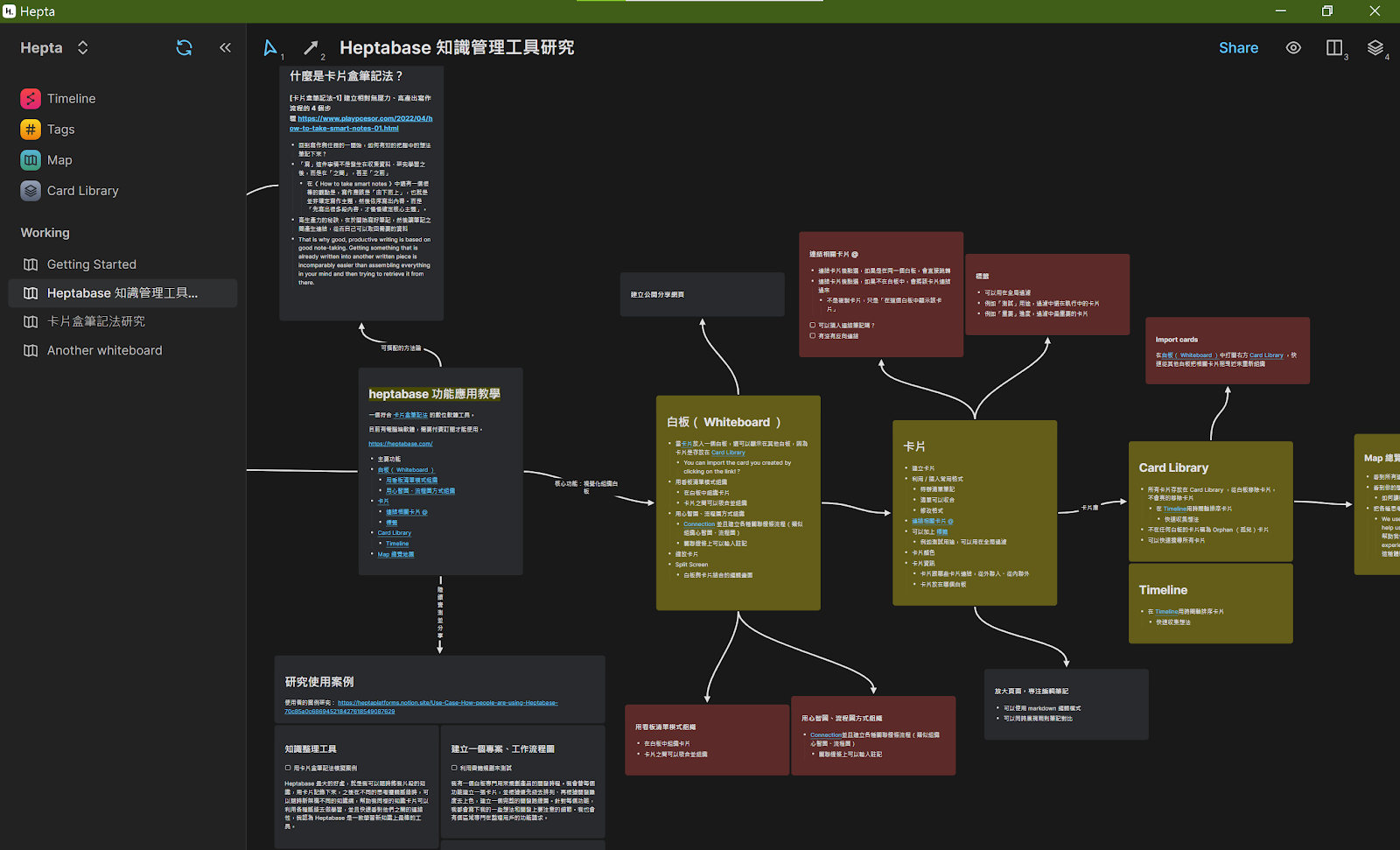Select the 知識整理工具 card

click(356, 786)
